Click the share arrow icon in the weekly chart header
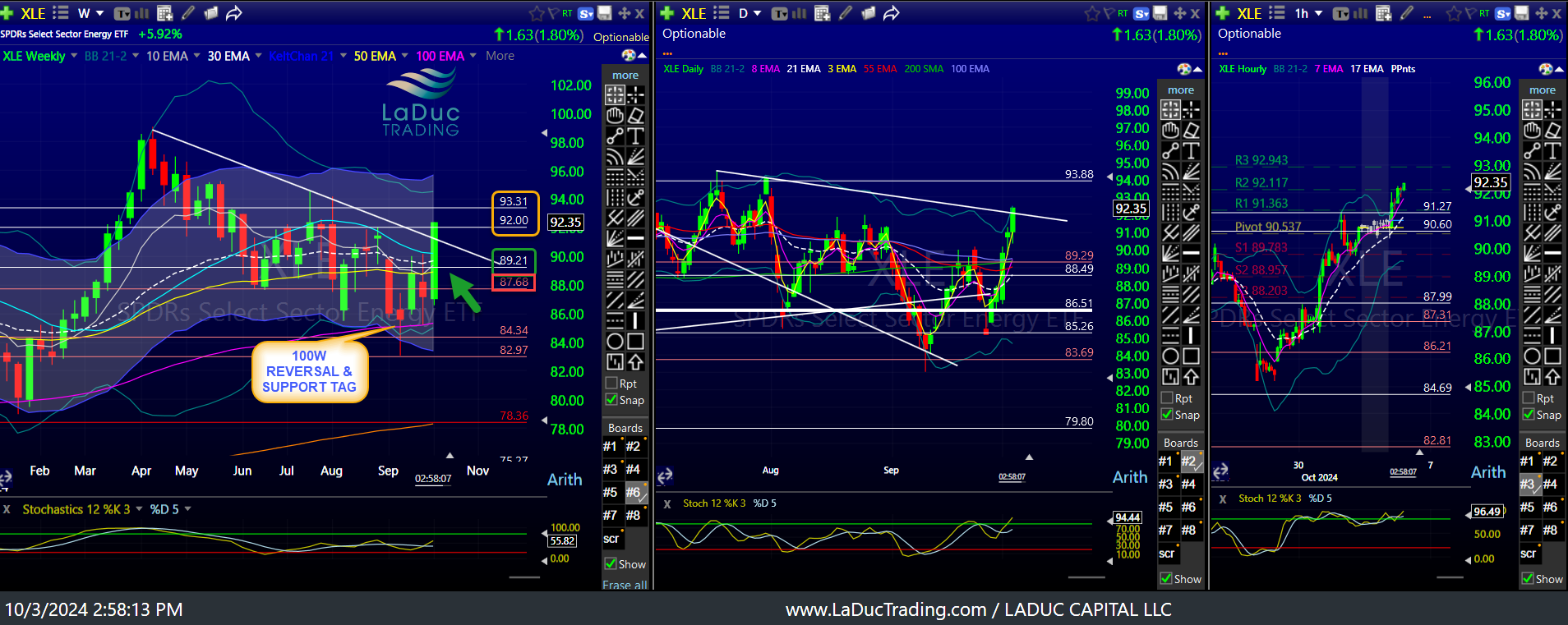This screenshot has width=1568, height=625. (234, 13)
